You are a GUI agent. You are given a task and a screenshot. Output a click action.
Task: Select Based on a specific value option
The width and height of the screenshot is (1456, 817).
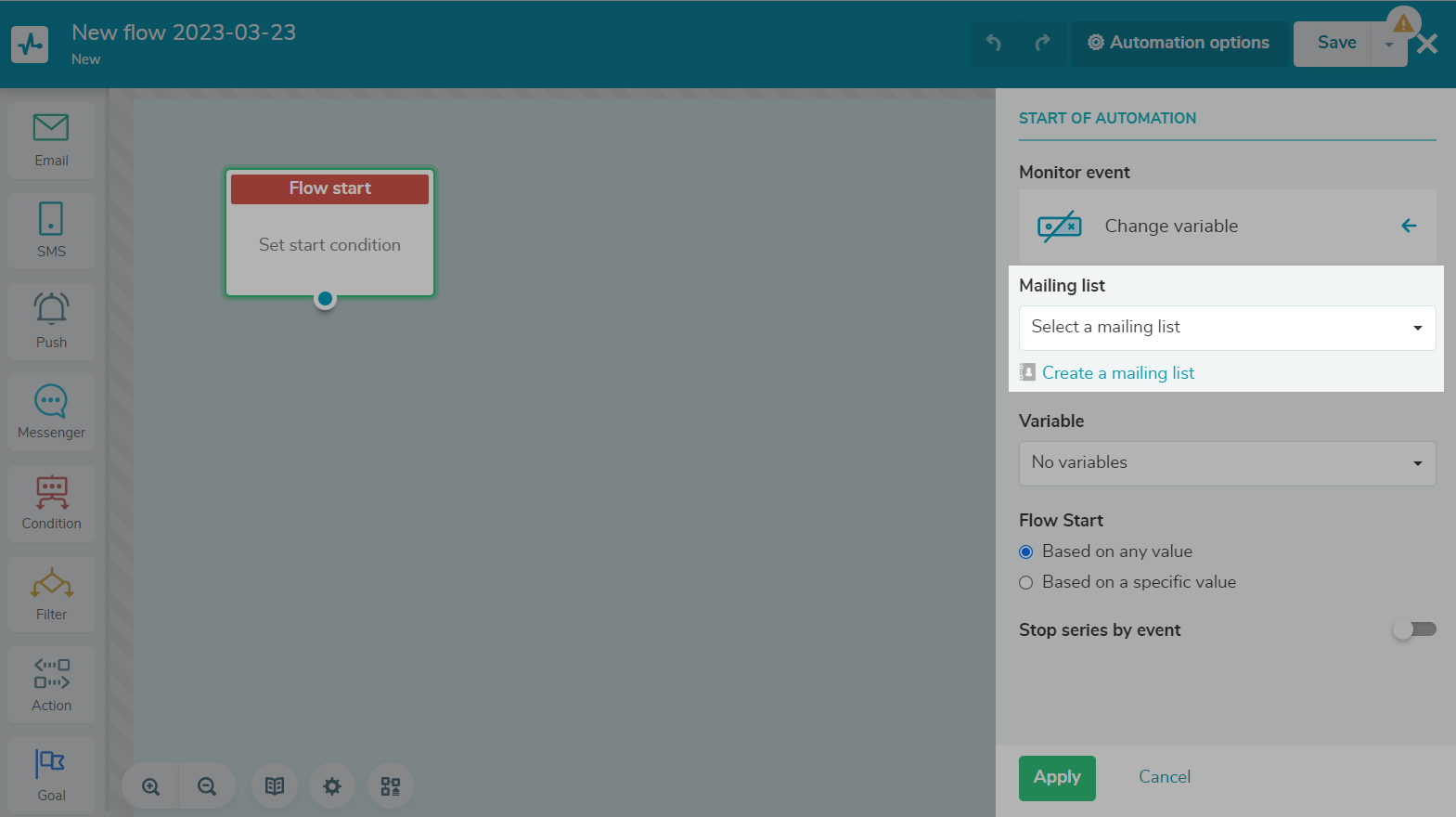coord(1025,583)
